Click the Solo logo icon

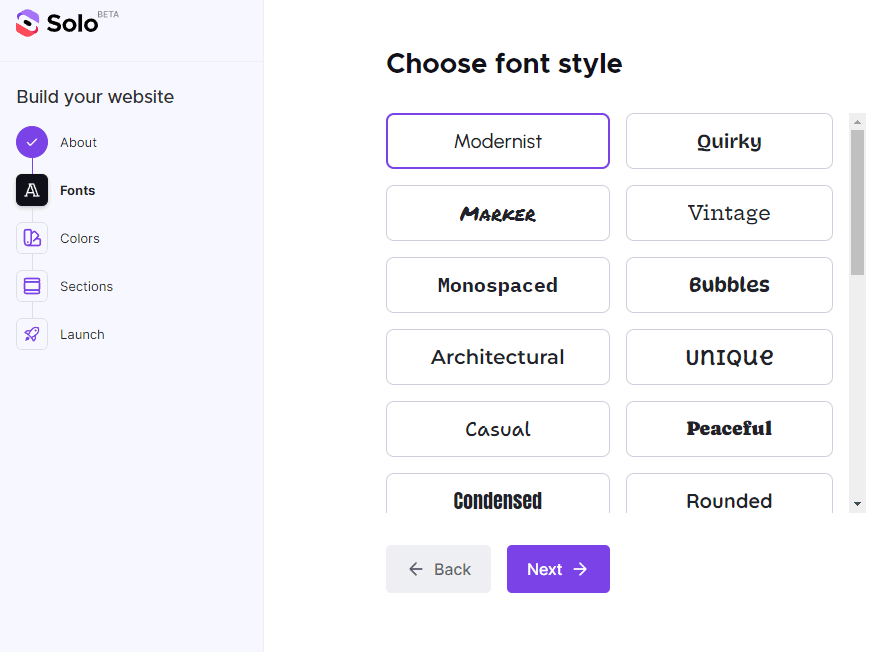(28, 23)
